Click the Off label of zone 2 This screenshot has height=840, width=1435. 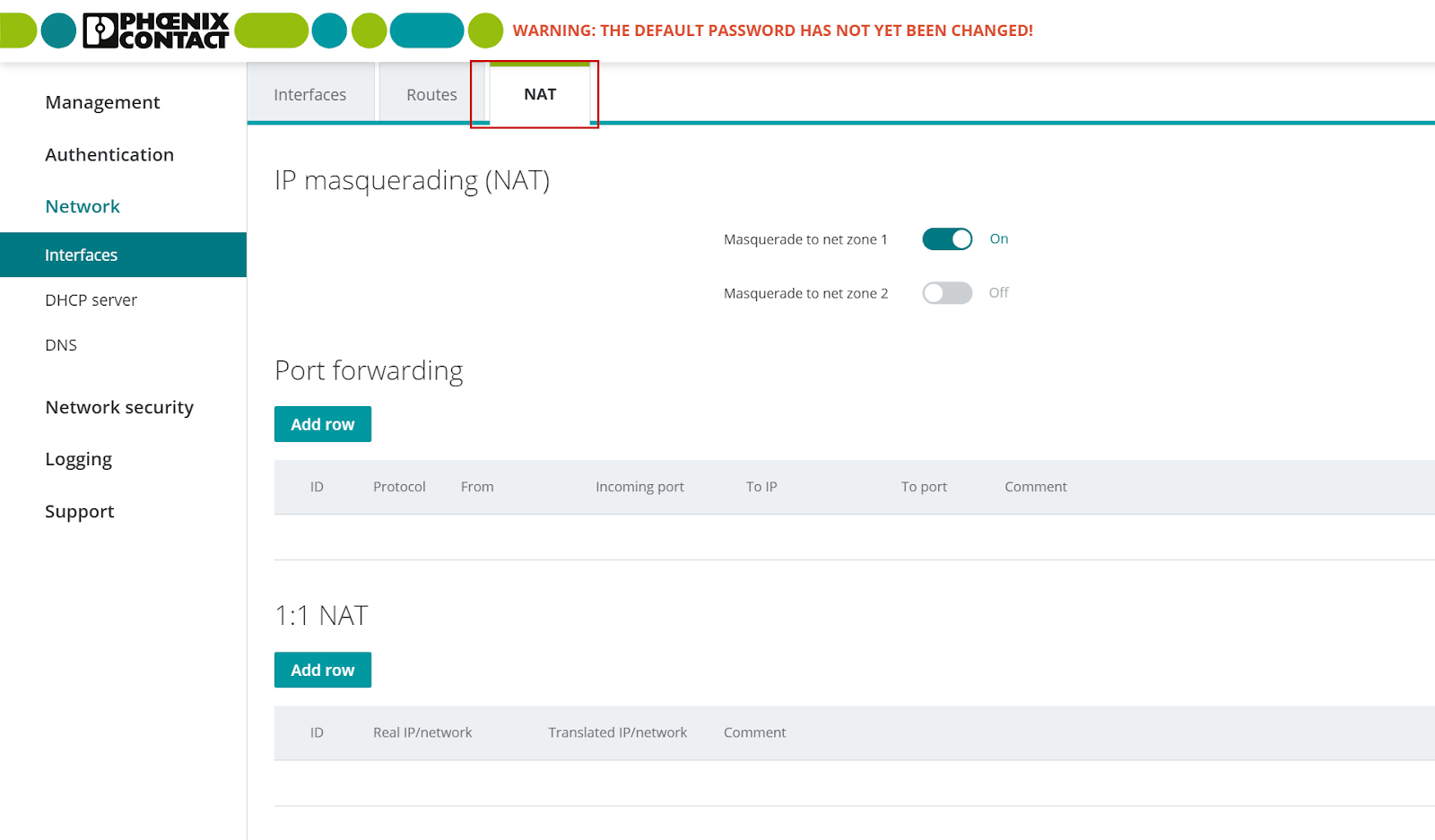pyautogui.click(x=999, y=293)
